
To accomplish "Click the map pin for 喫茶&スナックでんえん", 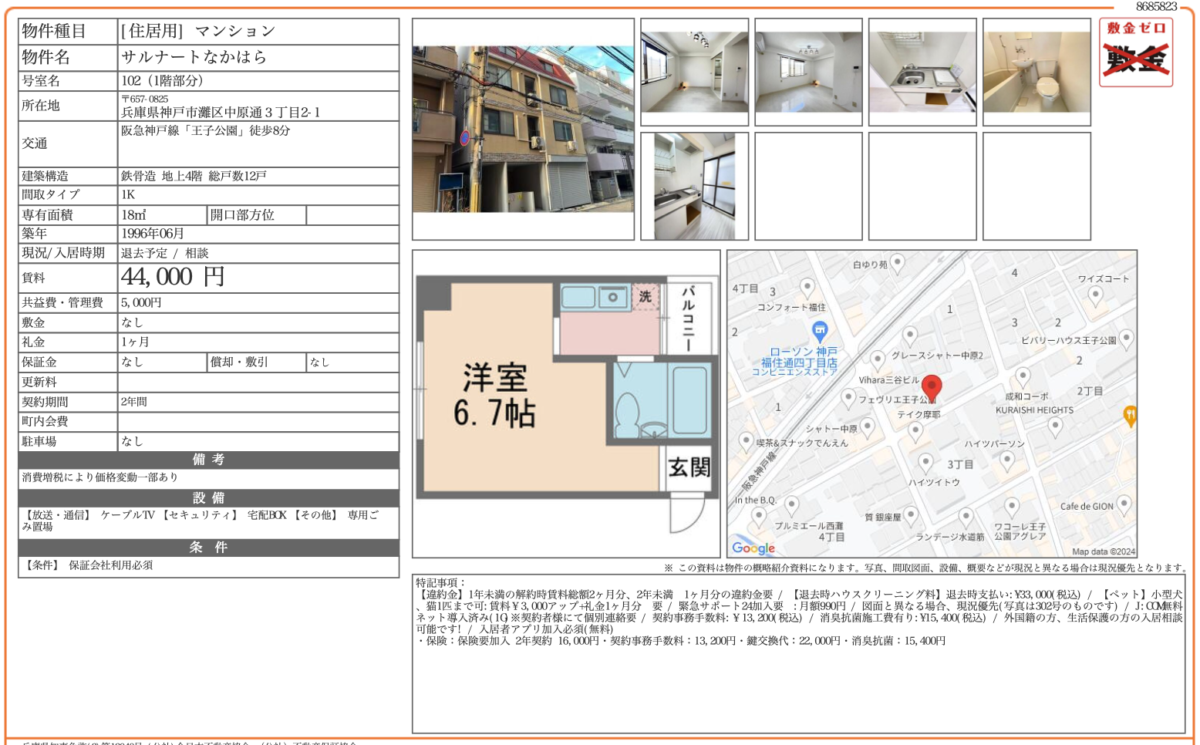I will tap(746, 441).
